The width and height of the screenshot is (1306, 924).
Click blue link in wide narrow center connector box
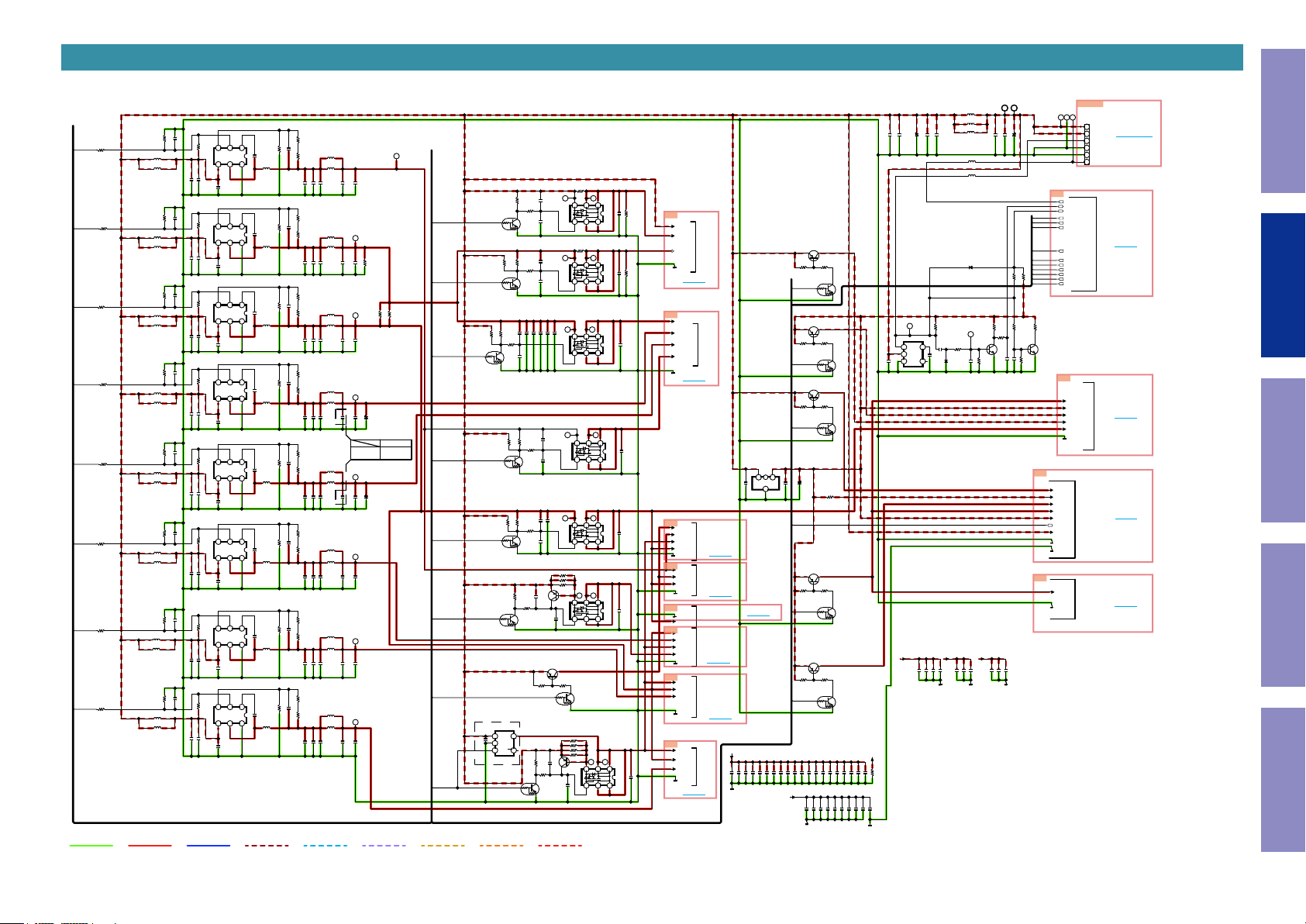pos(759,615)
